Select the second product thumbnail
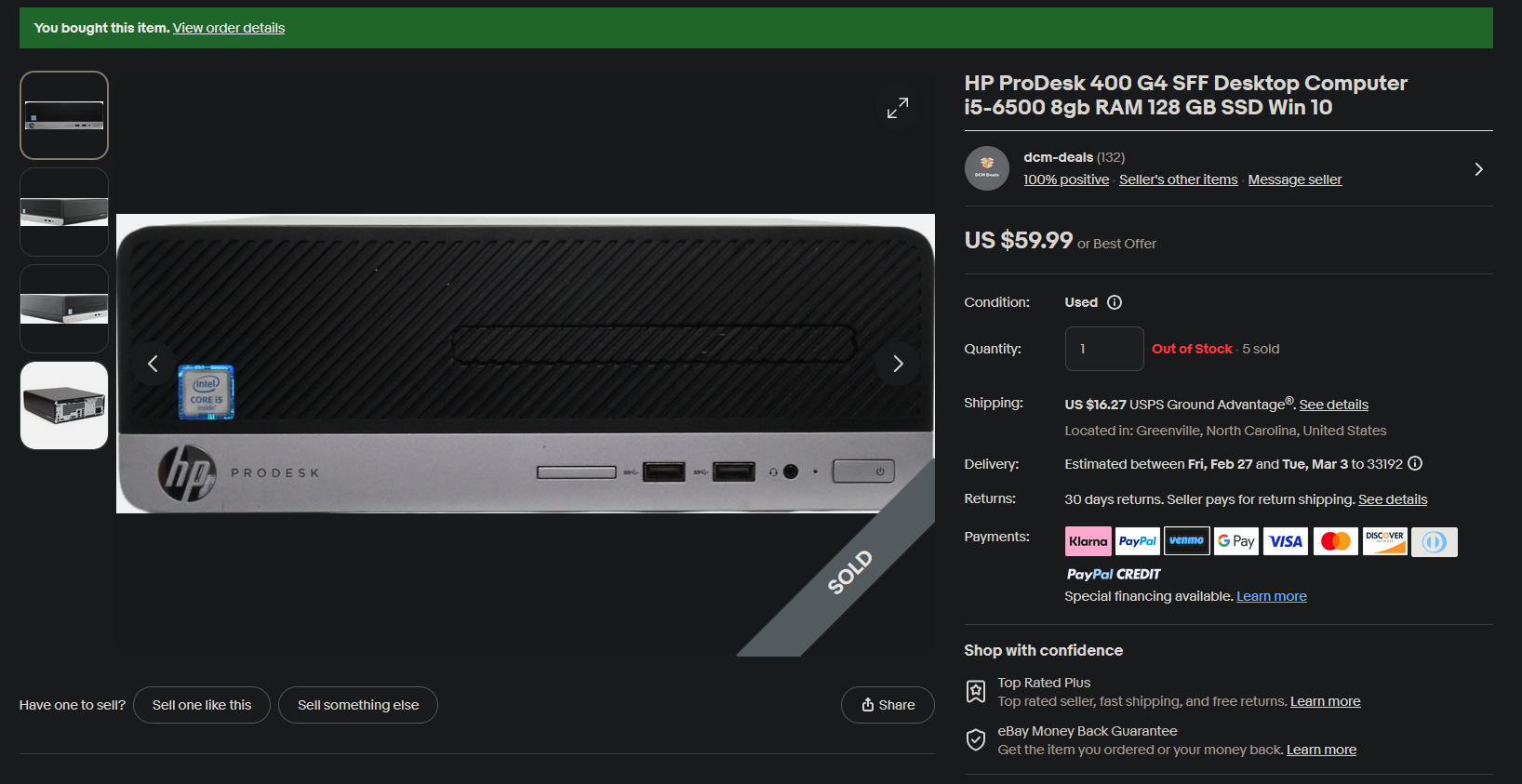Viewport: 1522px width, 784px height. tap(64, 212)
